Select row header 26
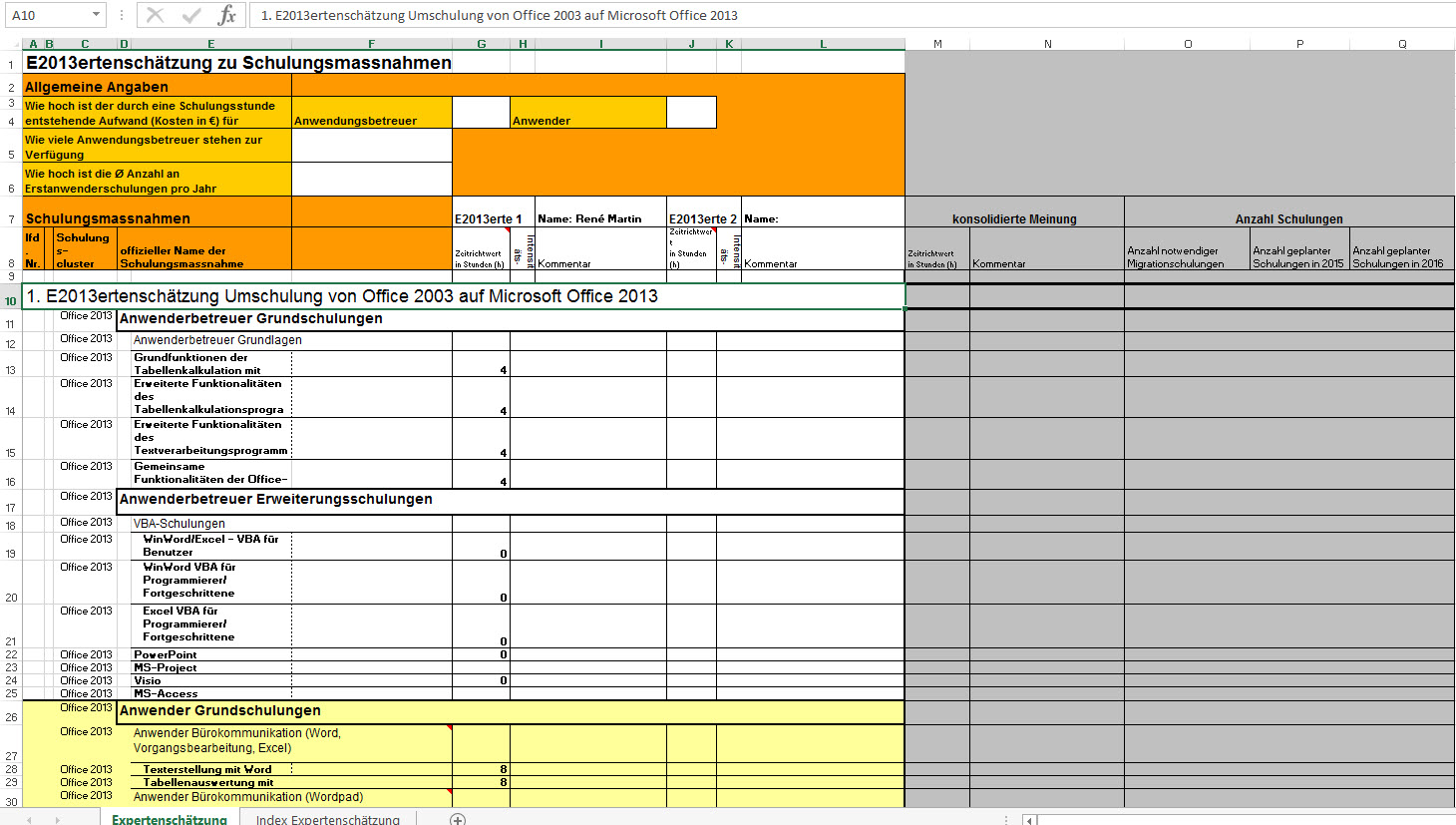 pos(11,716)
